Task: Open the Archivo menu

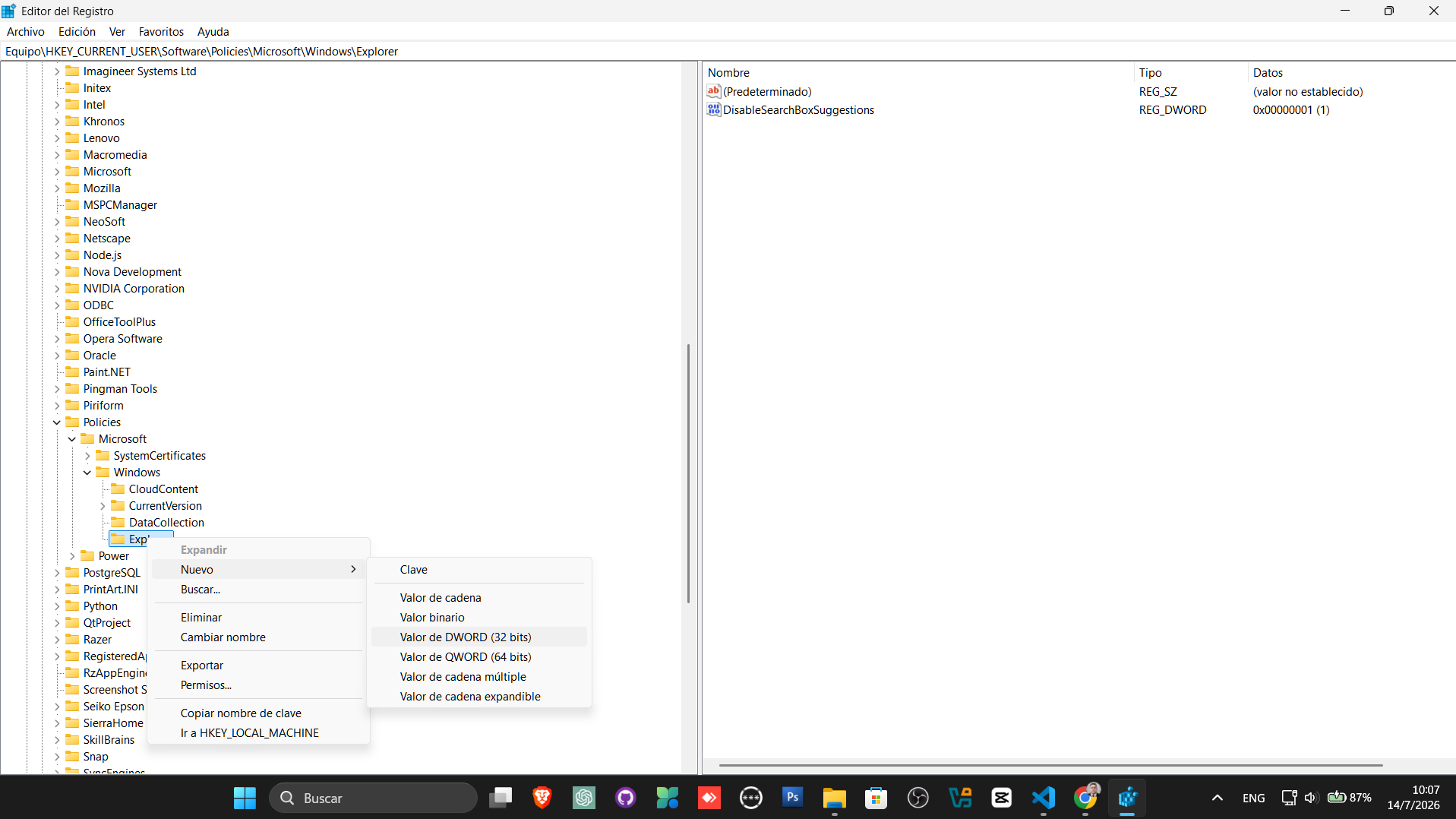Action: (x=26, y=31)
